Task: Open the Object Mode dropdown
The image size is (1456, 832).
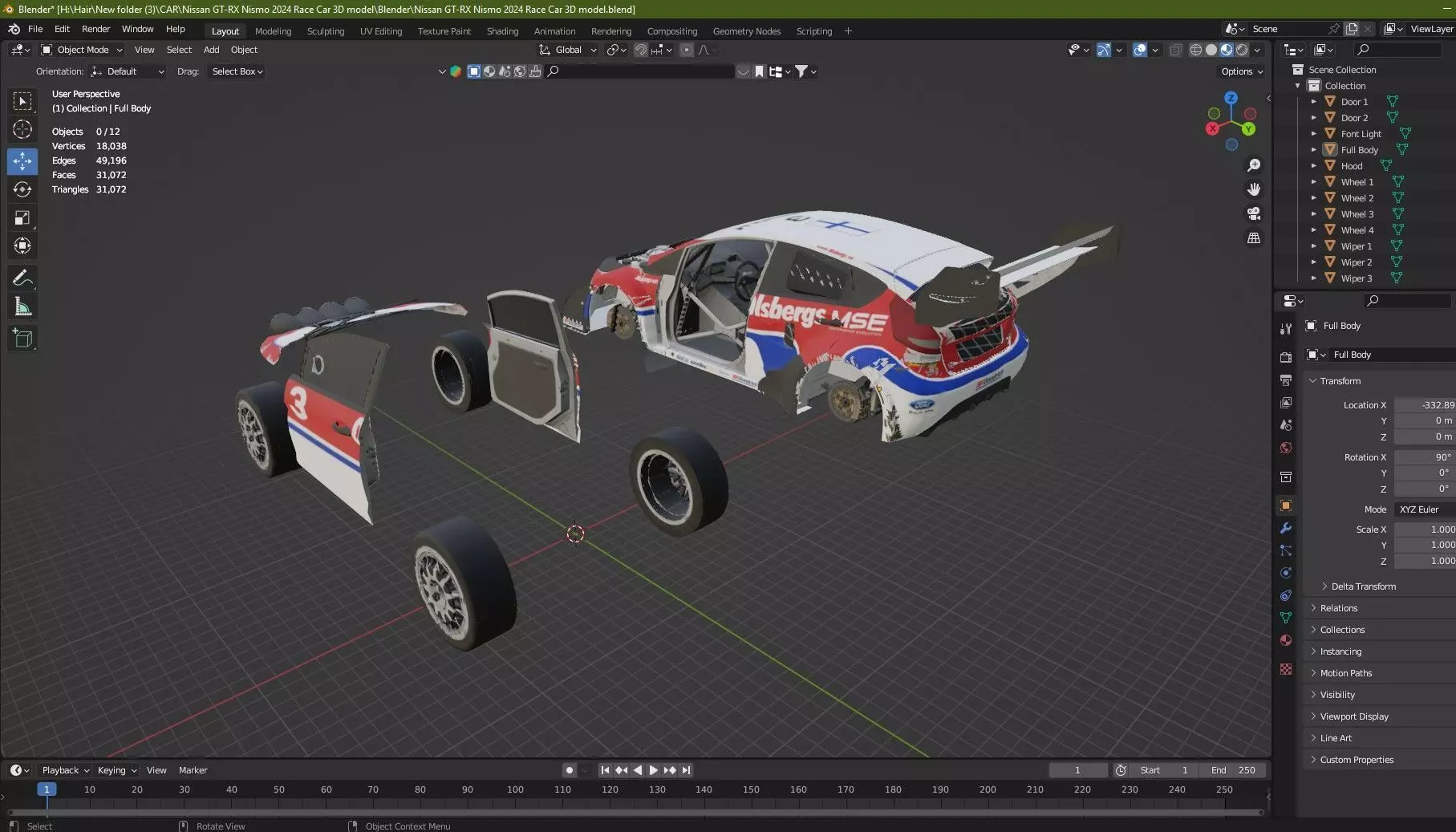Action: (x=82, y=50)
